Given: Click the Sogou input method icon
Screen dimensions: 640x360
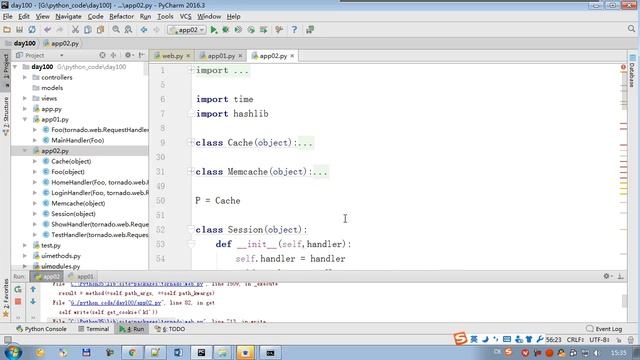Looking at the screenshot, I should pos(460,338).
